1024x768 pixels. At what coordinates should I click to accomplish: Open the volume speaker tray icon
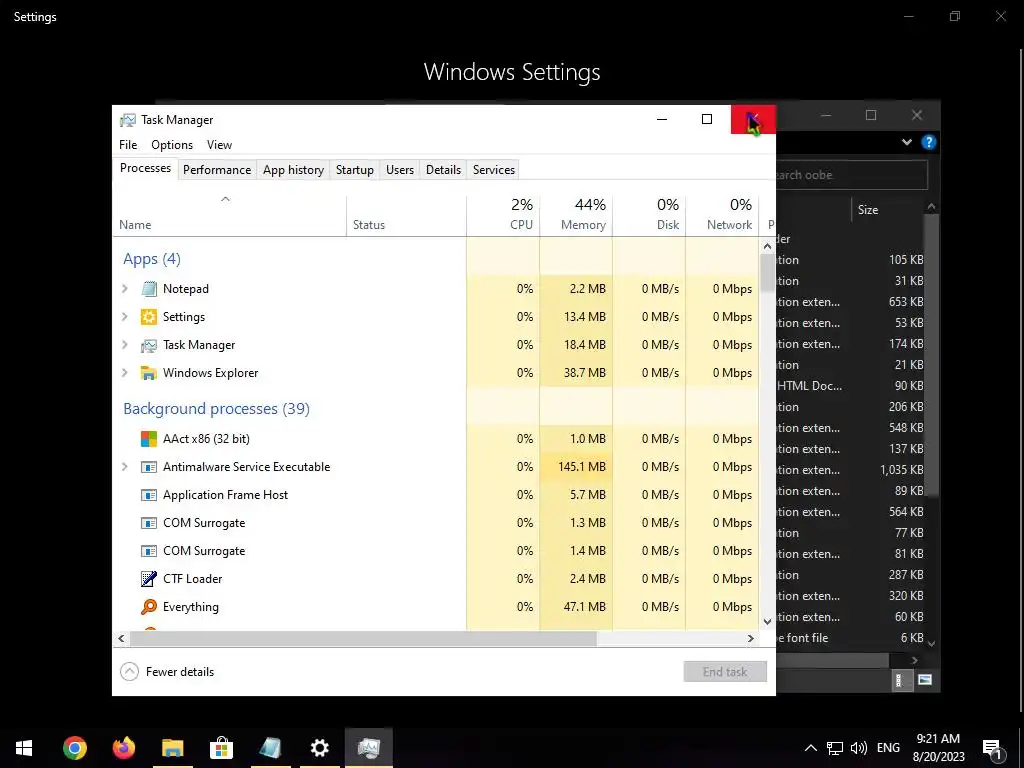859,748
